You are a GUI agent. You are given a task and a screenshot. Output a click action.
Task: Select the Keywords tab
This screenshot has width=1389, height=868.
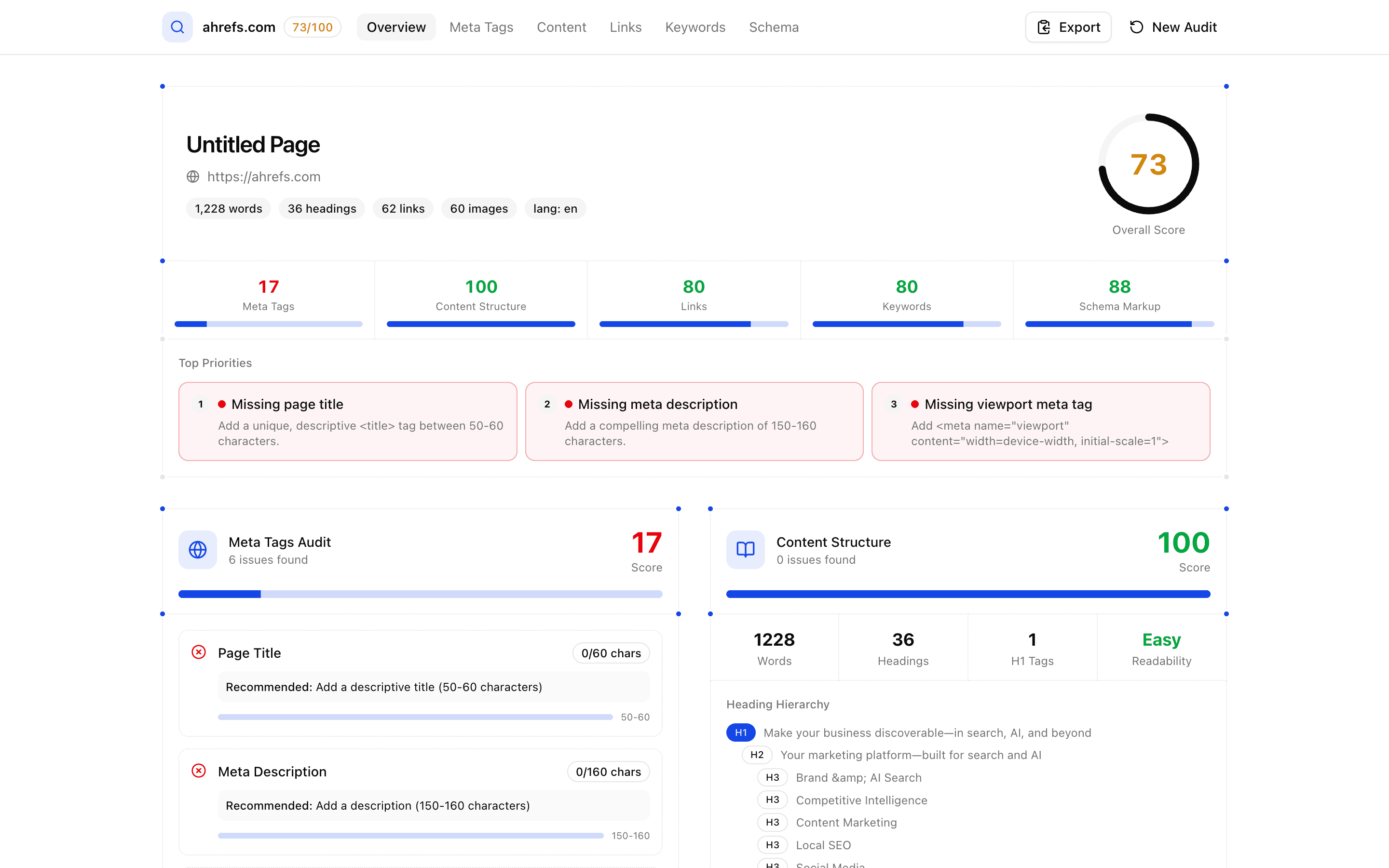695,27
